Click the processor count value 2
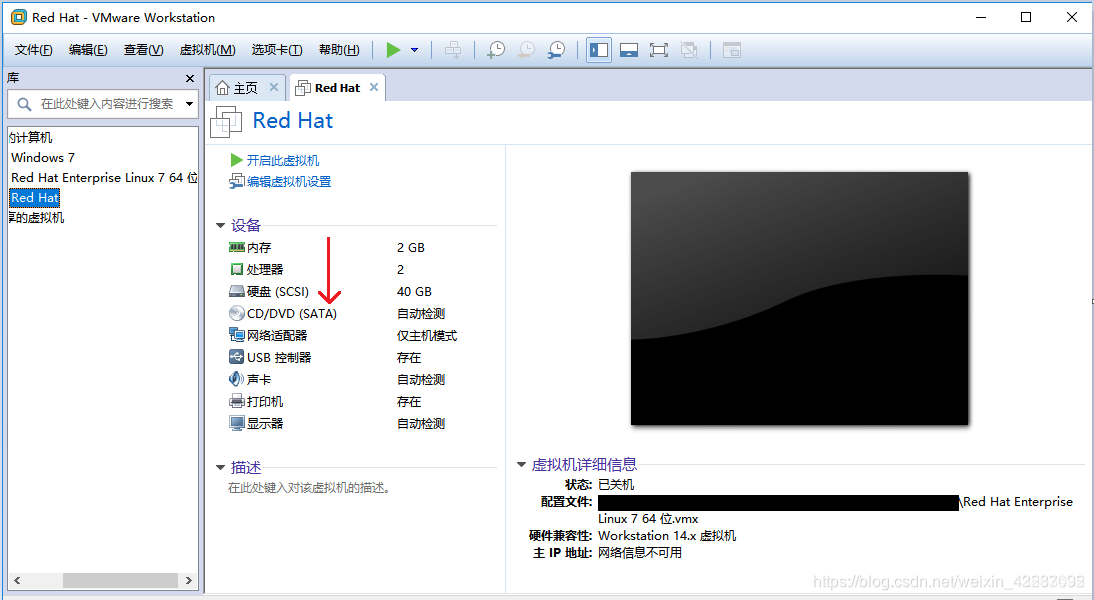Viewport: 1094px width, 600px height. tap(400, 269)
